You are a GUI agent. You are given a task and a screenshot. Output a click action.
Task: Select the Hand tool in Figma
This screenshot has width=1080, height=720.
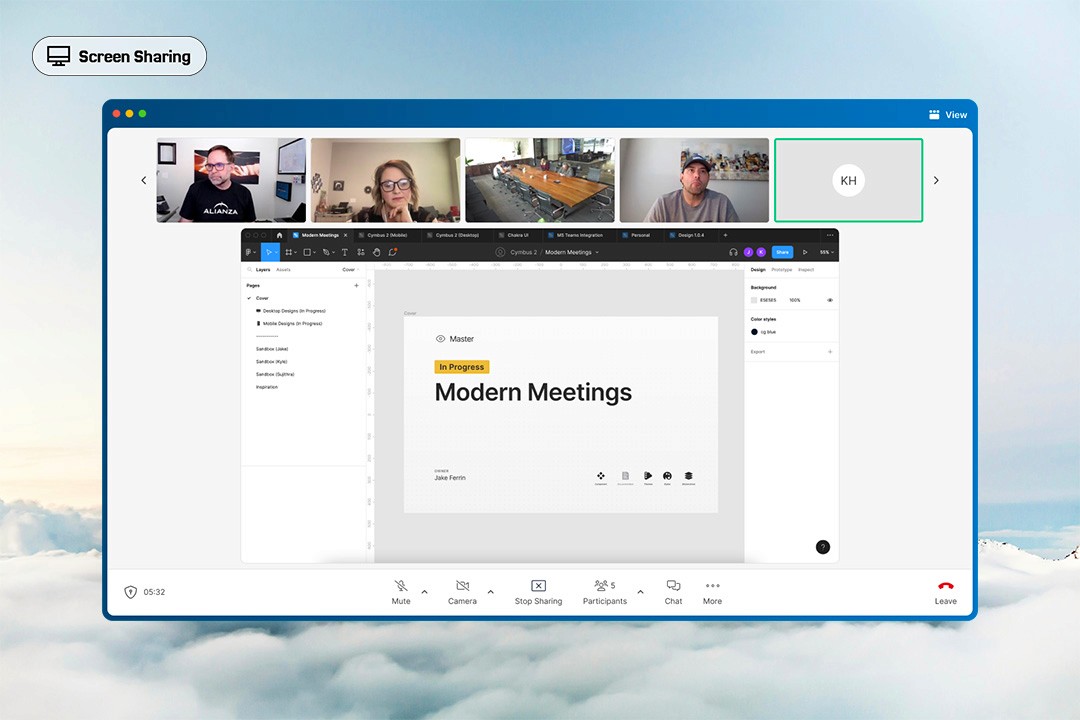[x=377, y=252]
